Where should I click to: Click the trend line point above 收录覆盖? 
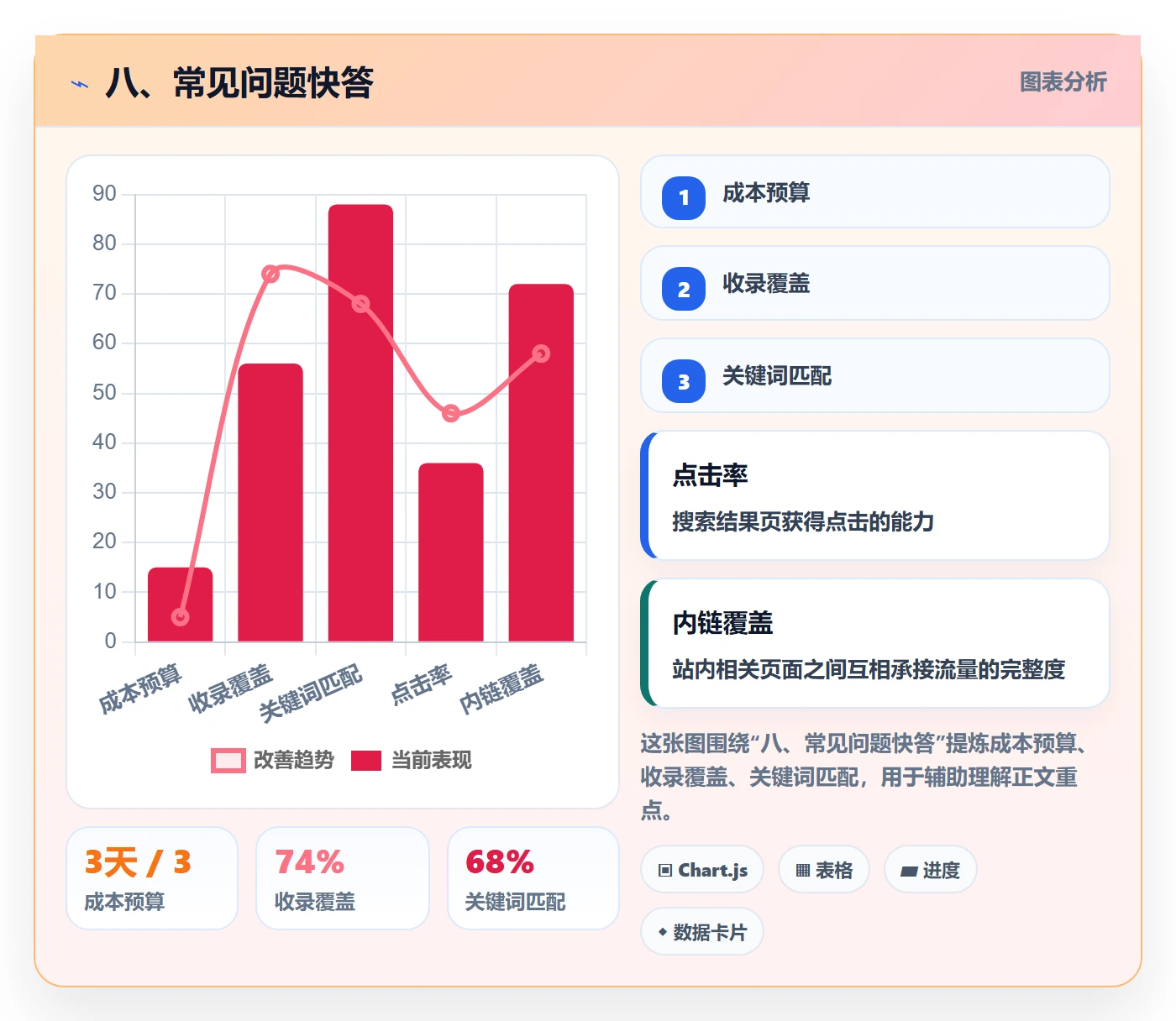coord(270,275)
